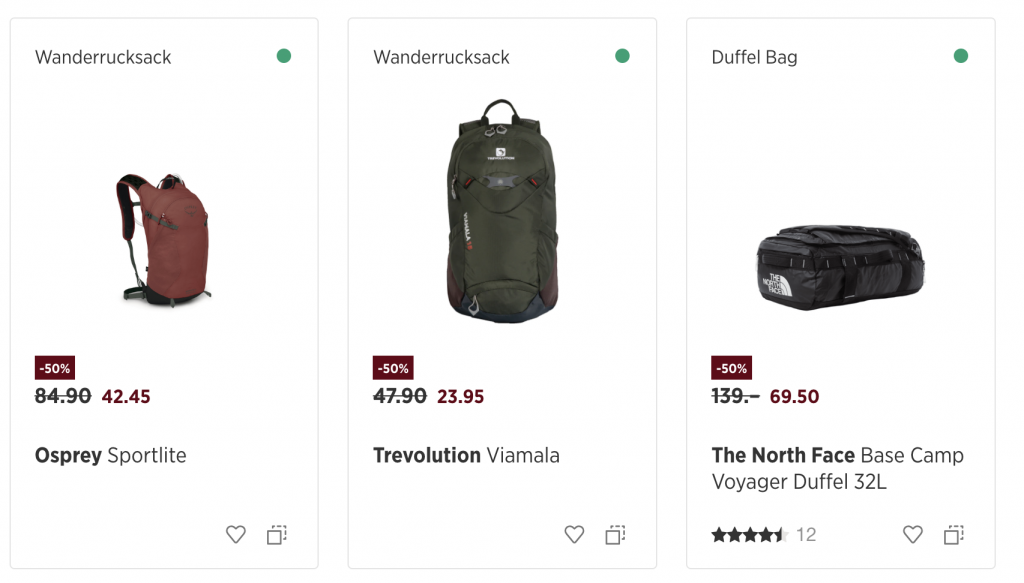The width and height of the screenshot is (1024, 583).
Task: Click the star rating with 12 reviews
Action: [749, 535]
